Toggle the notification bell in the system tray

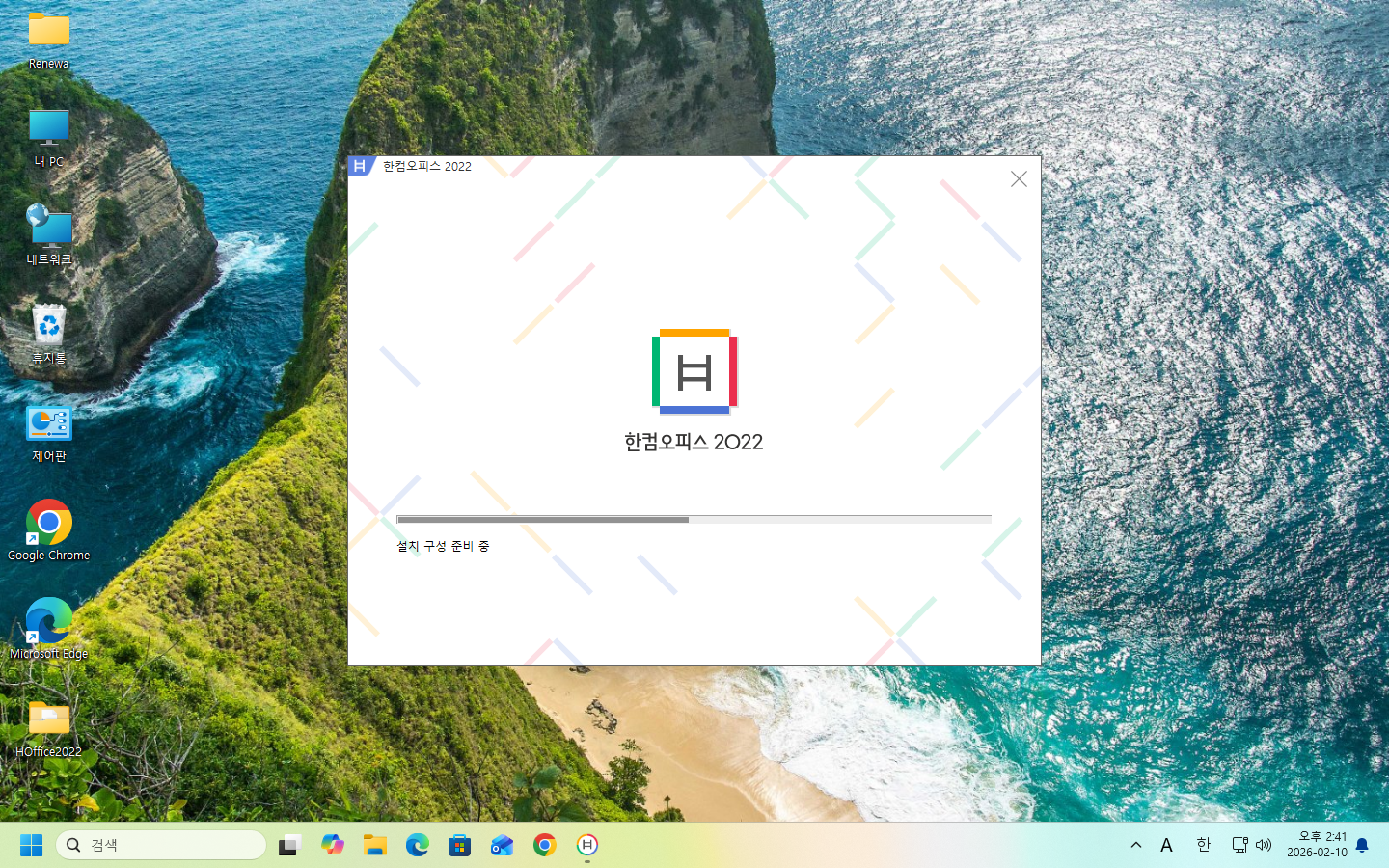(1362, 845)
